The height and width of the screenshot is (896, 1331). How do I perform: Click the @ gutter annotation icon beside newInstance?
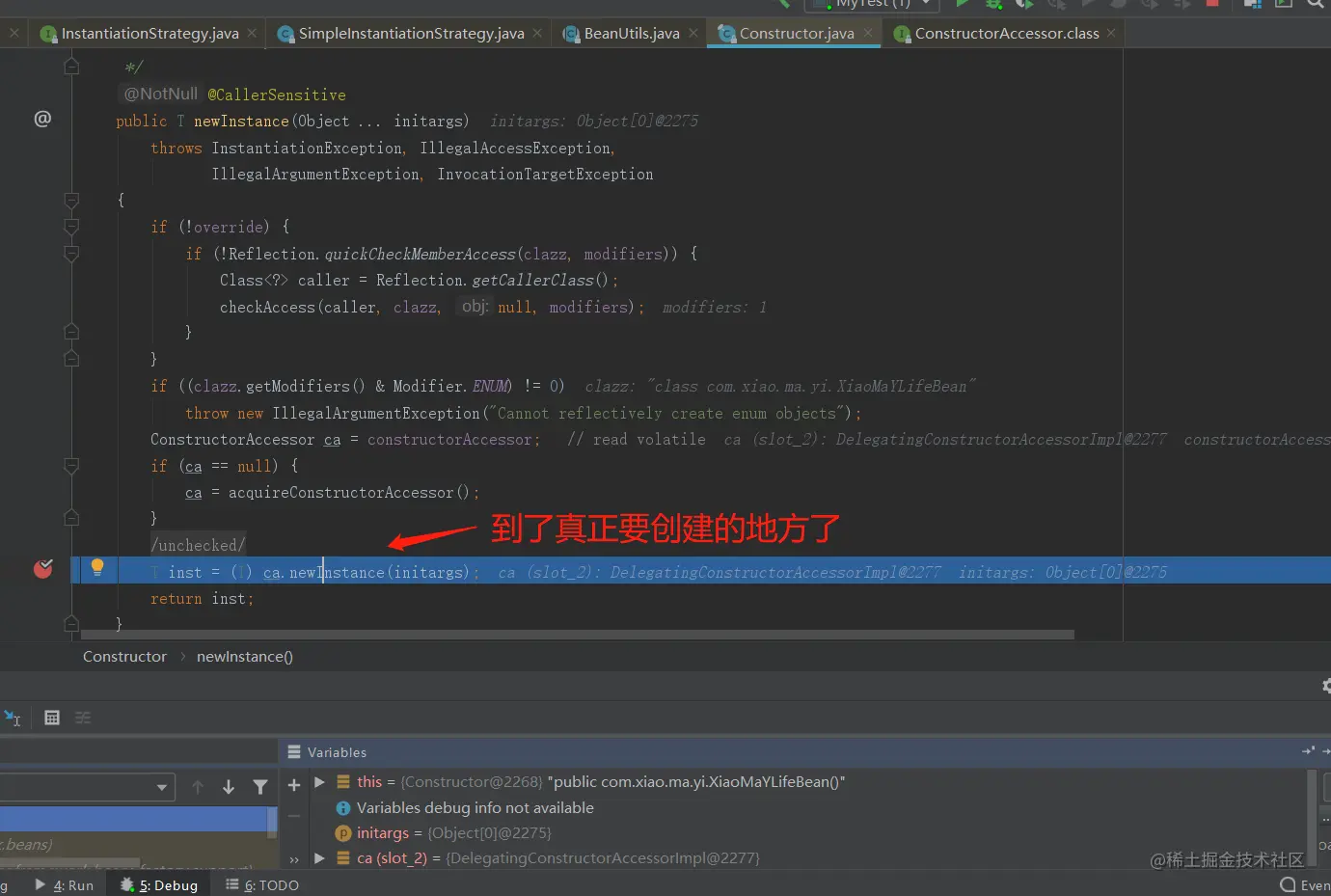42,119
